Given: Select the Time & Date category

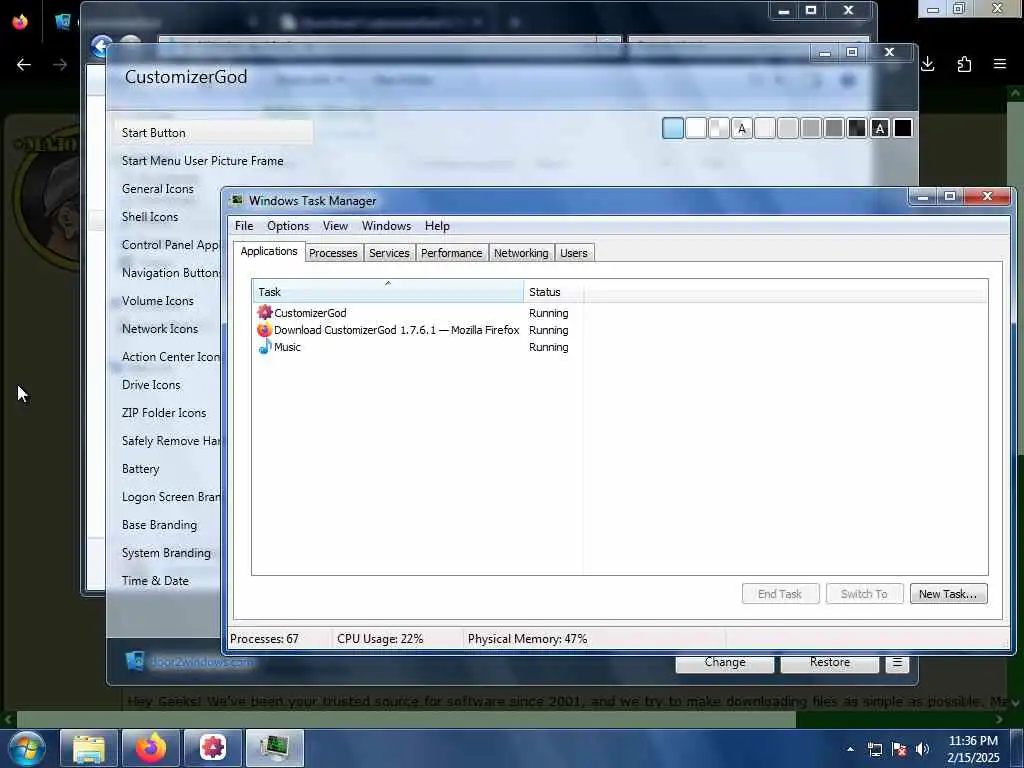Looking at the screenshot, I should pos(155,581).
